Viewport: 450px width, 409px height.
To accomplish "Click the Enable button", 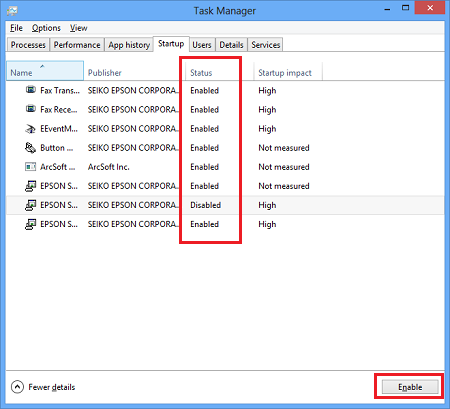I will click(410, 387).
